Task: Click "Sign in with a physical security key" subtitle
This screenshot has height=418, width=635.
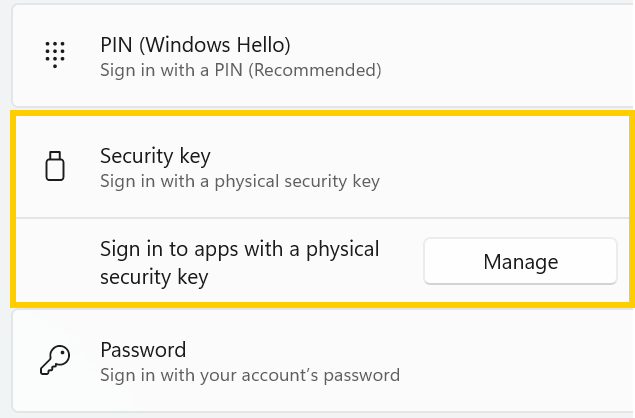Action: tap(240, 182)
